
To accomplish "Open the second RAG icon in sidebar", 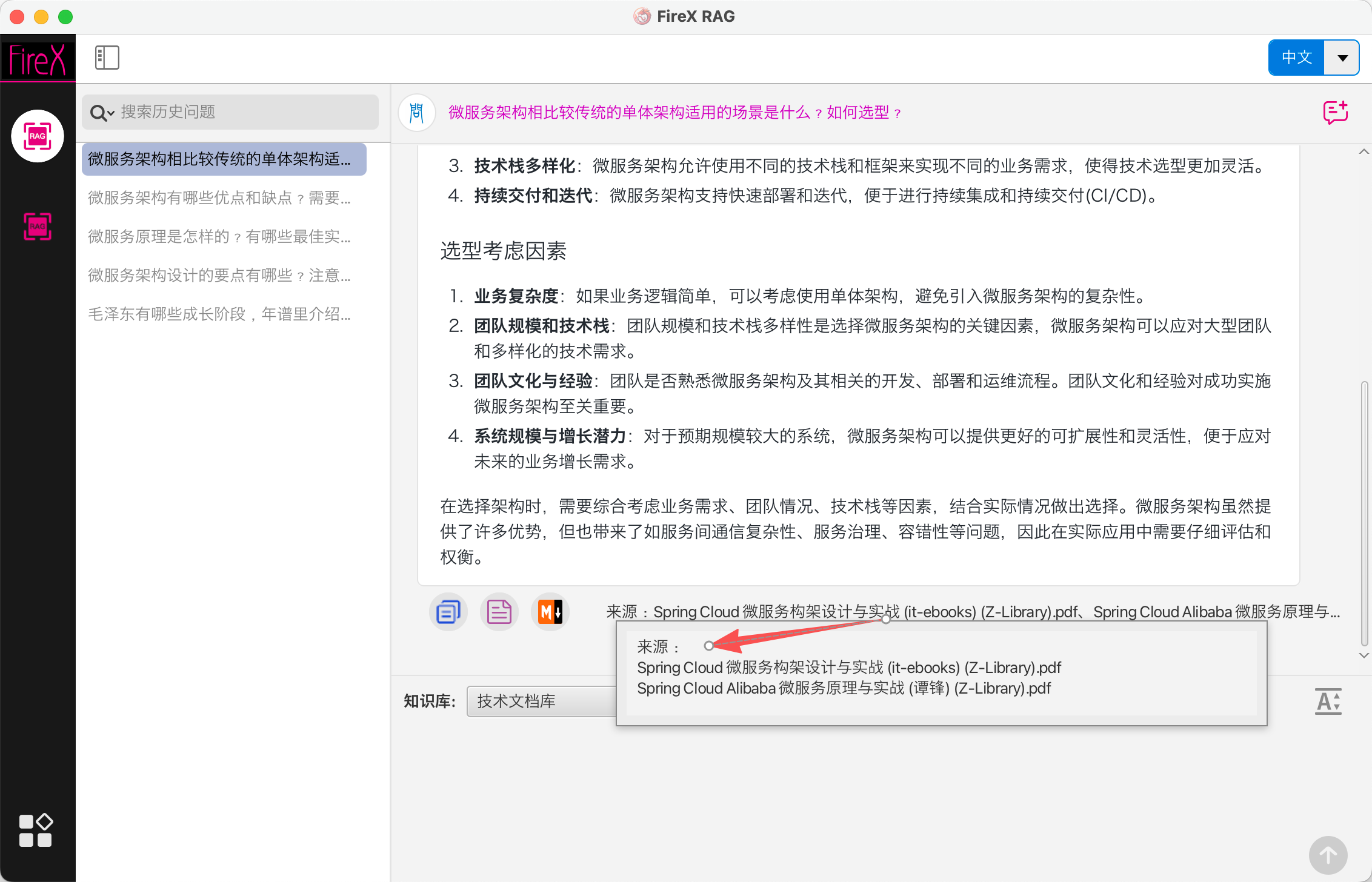I will pos(38,227).
